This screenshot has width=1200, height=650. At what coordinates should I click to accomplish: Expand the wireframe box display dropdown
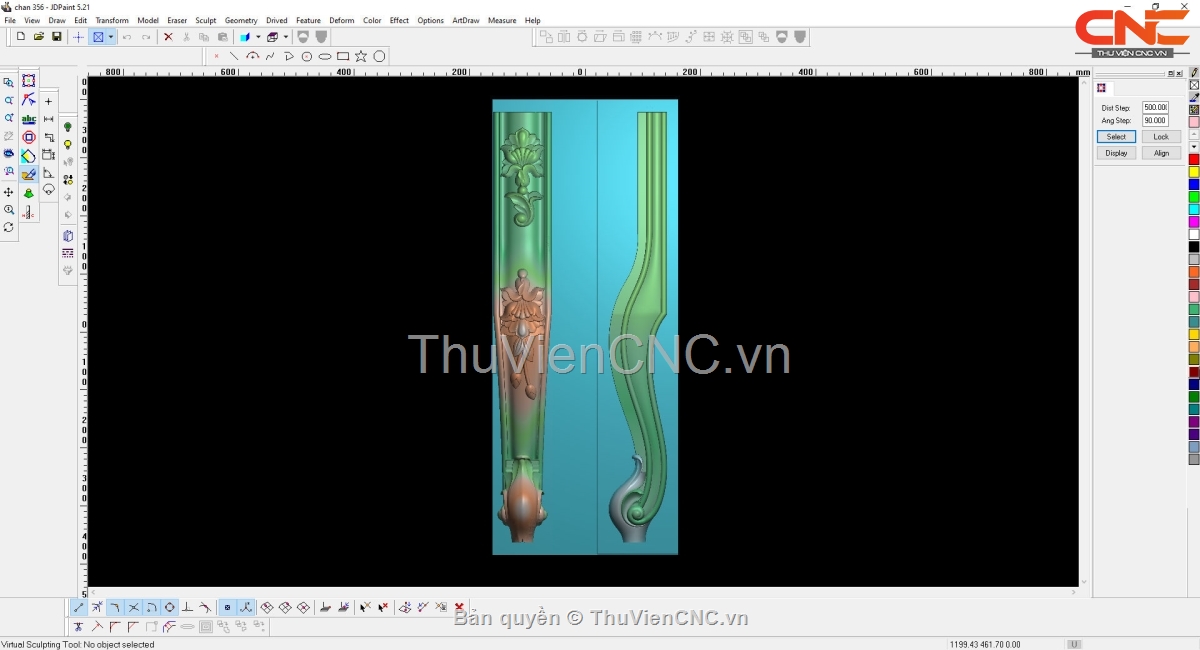pyautogui.click(x=285, y=37)
